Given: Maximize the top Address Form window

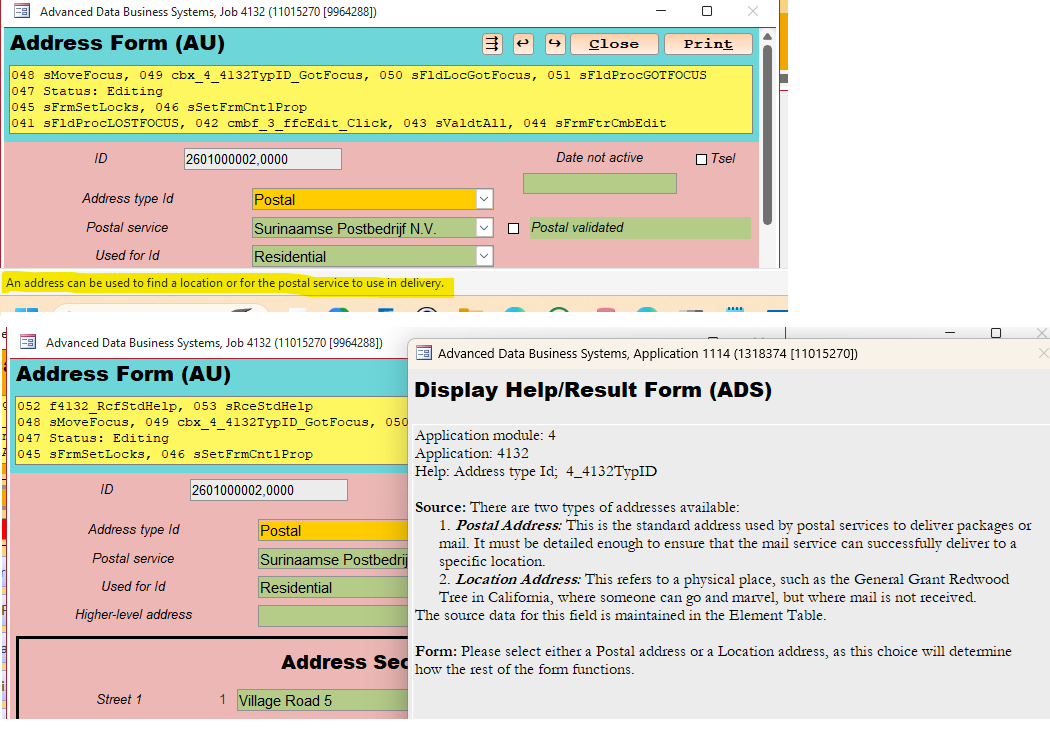Looking at the screenshot, I should coord(707,12).
